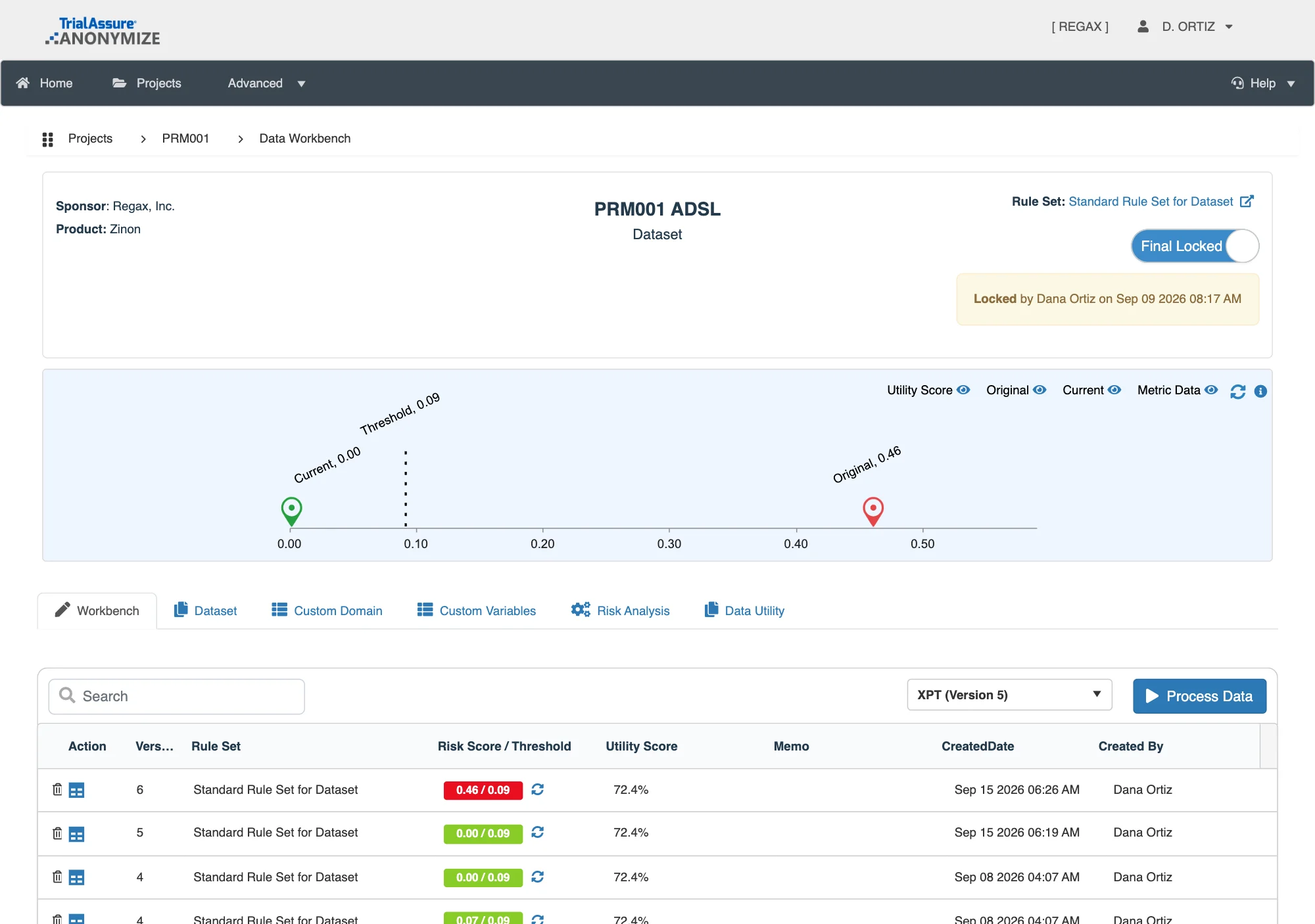This screenshot has width=1315, height=924.
Task: Click the Projects grid icon in the breadcrumb
Action: click(47, 139)
